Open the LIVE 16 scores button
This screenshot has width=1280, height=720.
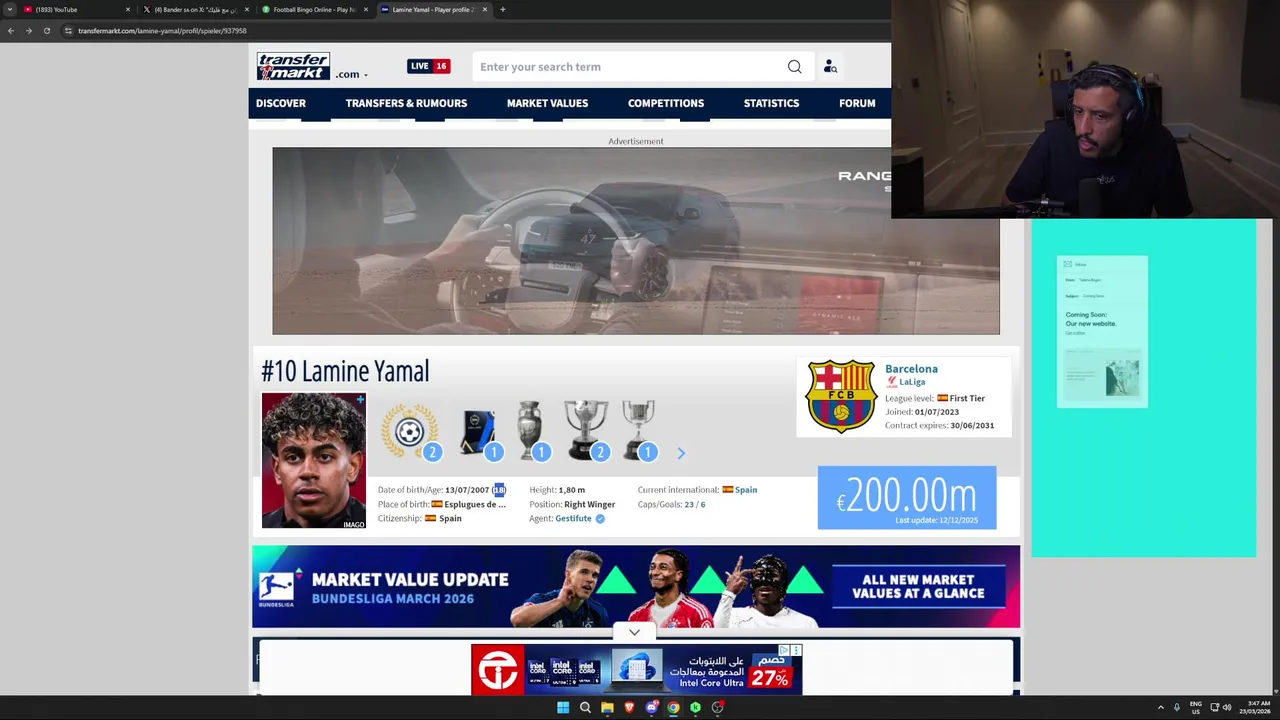tap(428, 66)
